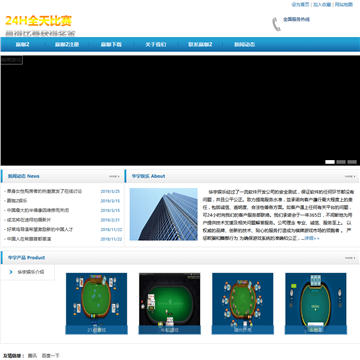The height and width of the screenshot is (360, 360).
Task: Click MORE in the News panel header
Action: coord(114,176)
